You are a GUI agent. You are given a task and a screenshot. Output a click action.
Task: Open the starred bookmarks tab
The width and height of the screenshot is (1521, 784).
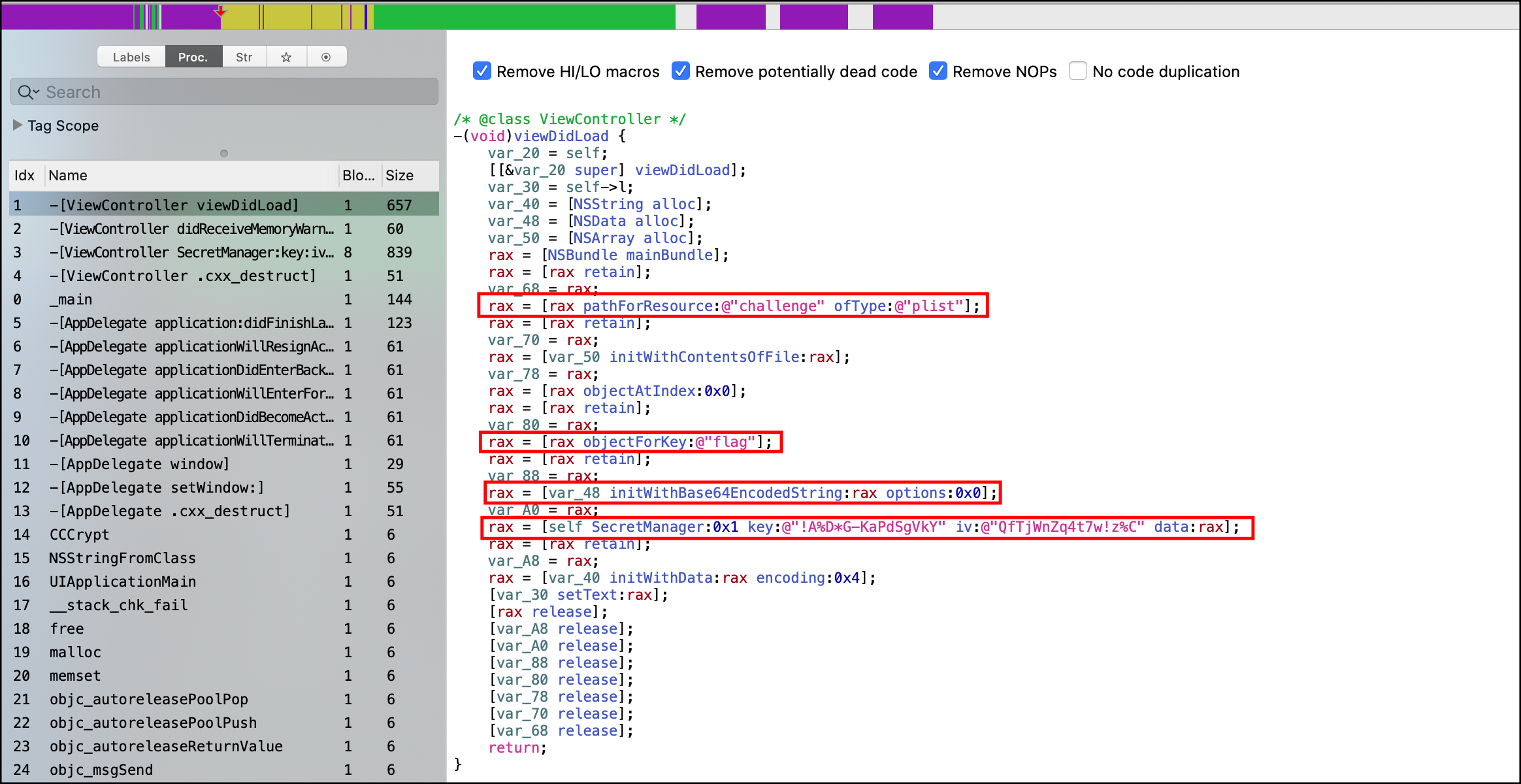(x=286, y=57)
